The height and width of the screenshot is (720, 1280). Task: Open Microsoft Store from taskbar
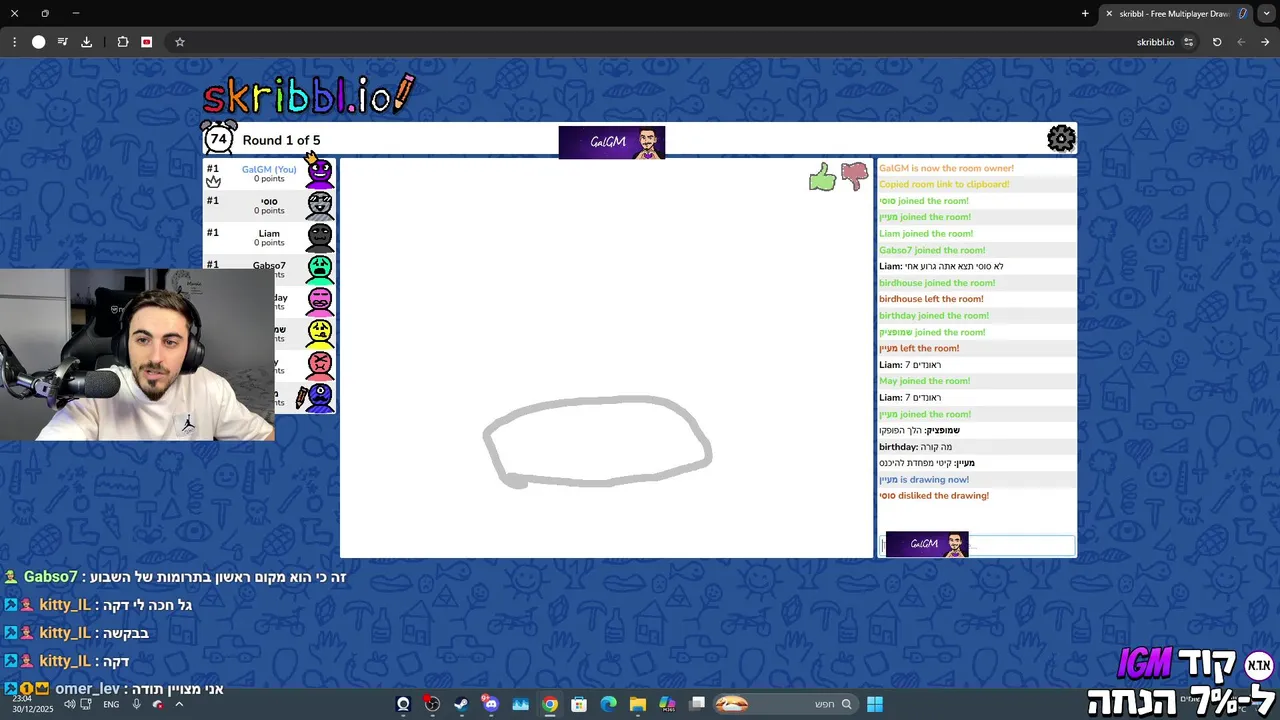point(579,704)
